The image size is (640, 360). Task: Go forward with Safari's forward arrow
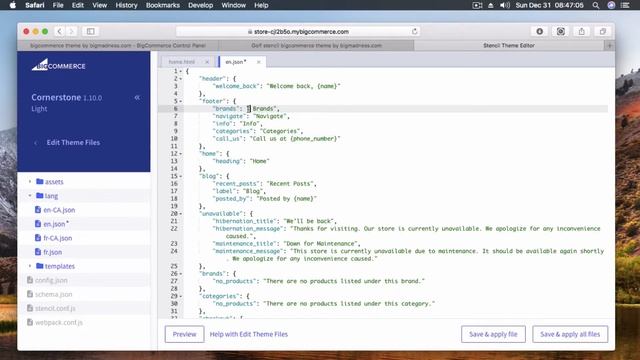pos(71,31)
